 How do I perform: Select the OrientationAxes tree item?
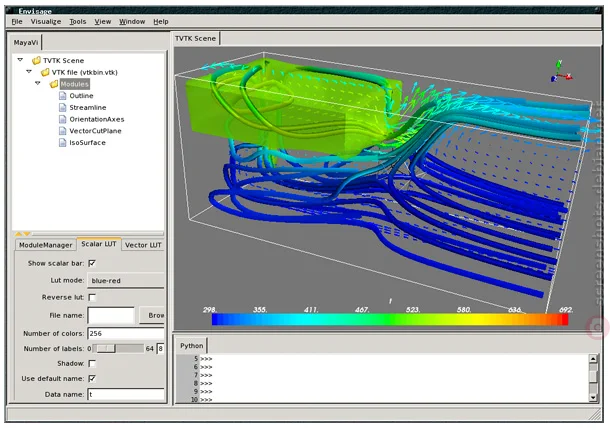(97, 119)
